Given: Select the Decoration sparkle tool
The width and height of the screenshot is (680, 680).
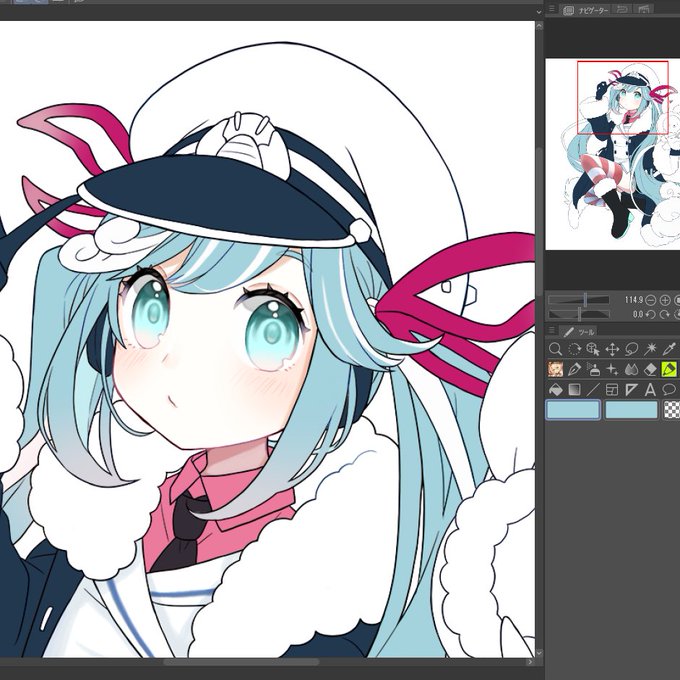Looking at the screenshot, I should tap(612, 369).
